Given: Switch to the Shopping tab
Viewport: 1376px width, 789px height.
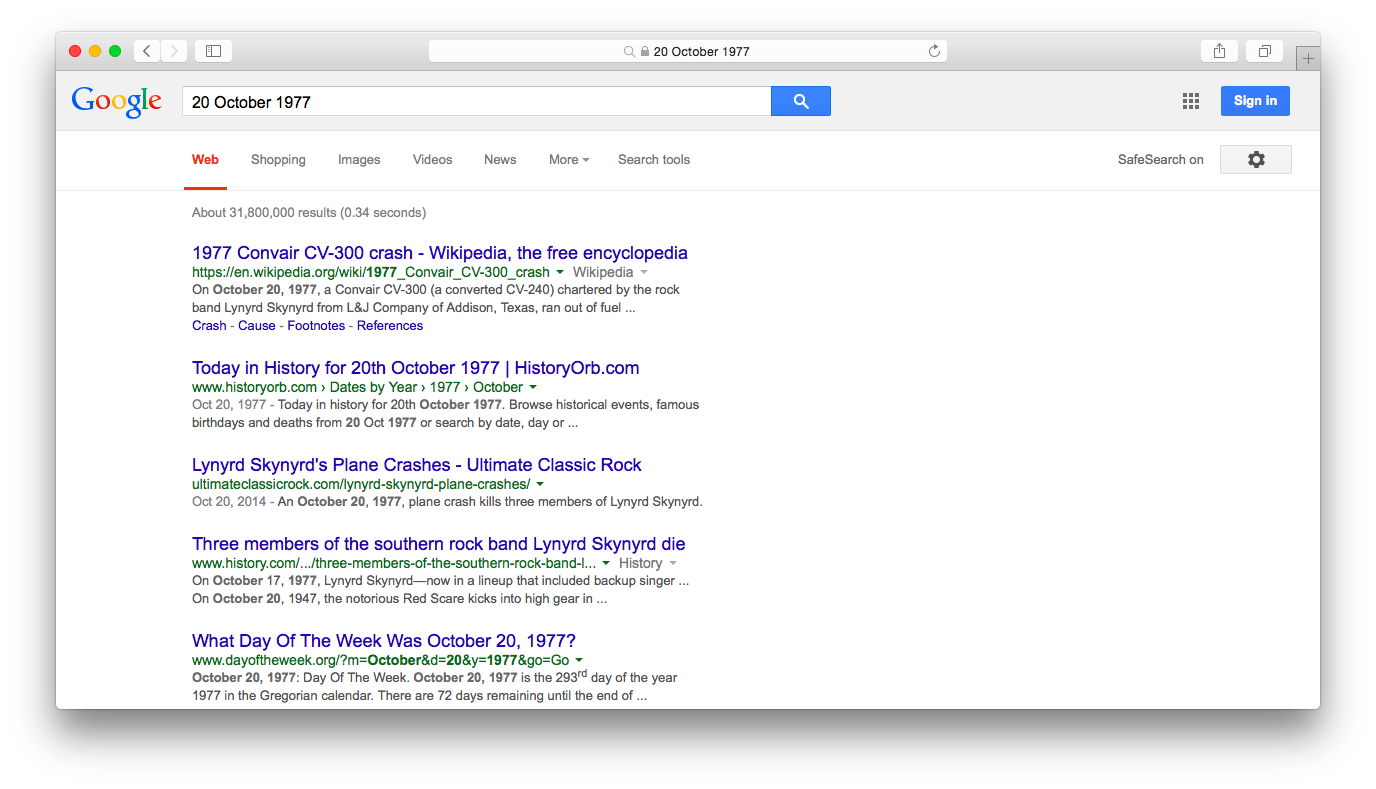Looking at the screenshot, I should (278, 159).
